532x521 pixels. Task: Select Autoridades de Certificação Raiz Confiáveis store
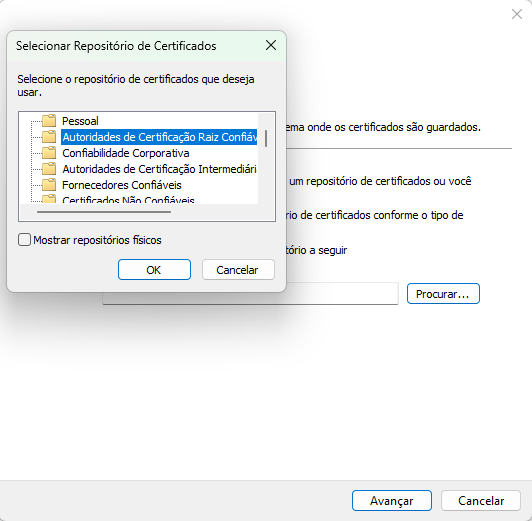tap(159, 137)
